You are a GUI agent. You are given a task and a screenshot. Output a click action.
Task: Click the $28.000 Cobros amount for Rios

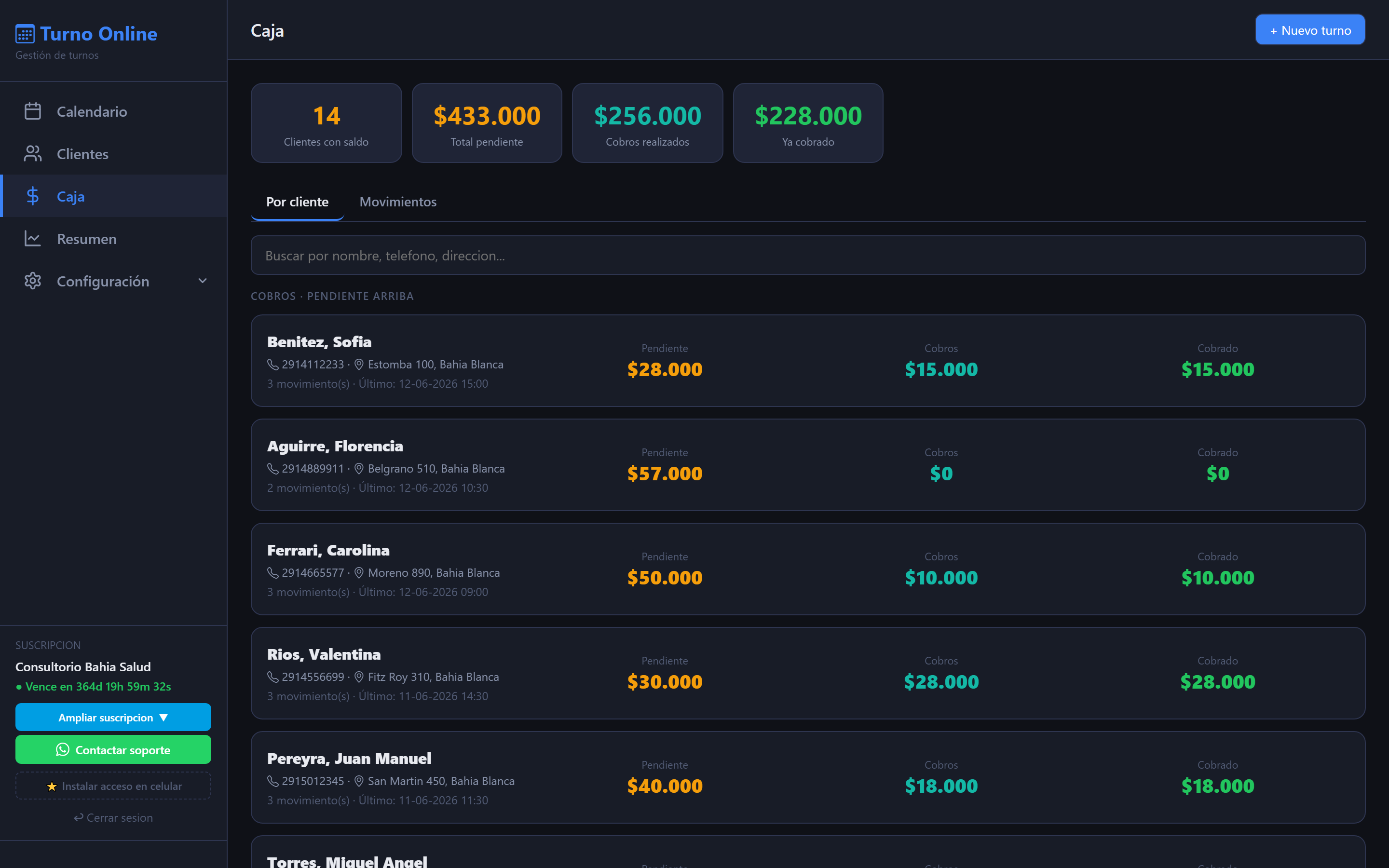pos(941,682)
